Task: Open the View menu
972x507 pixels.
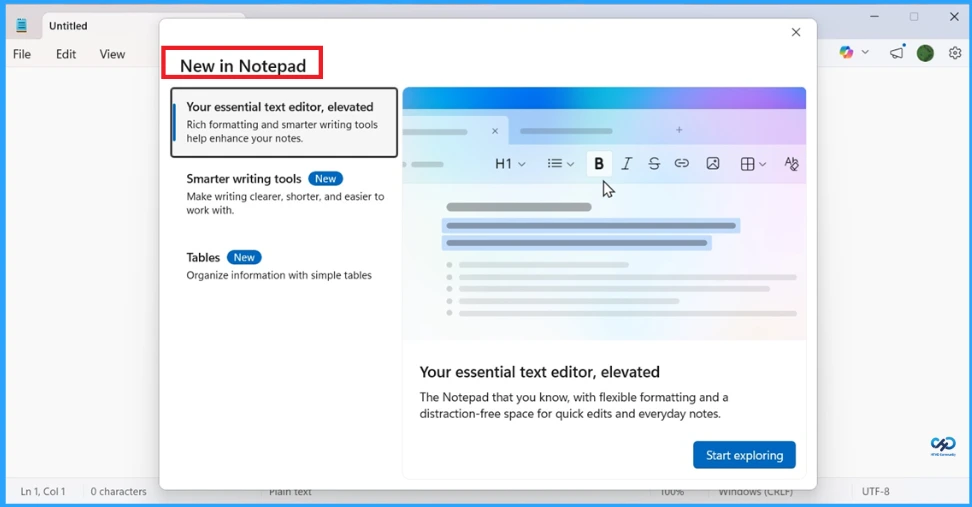Action: click(112, 54)
